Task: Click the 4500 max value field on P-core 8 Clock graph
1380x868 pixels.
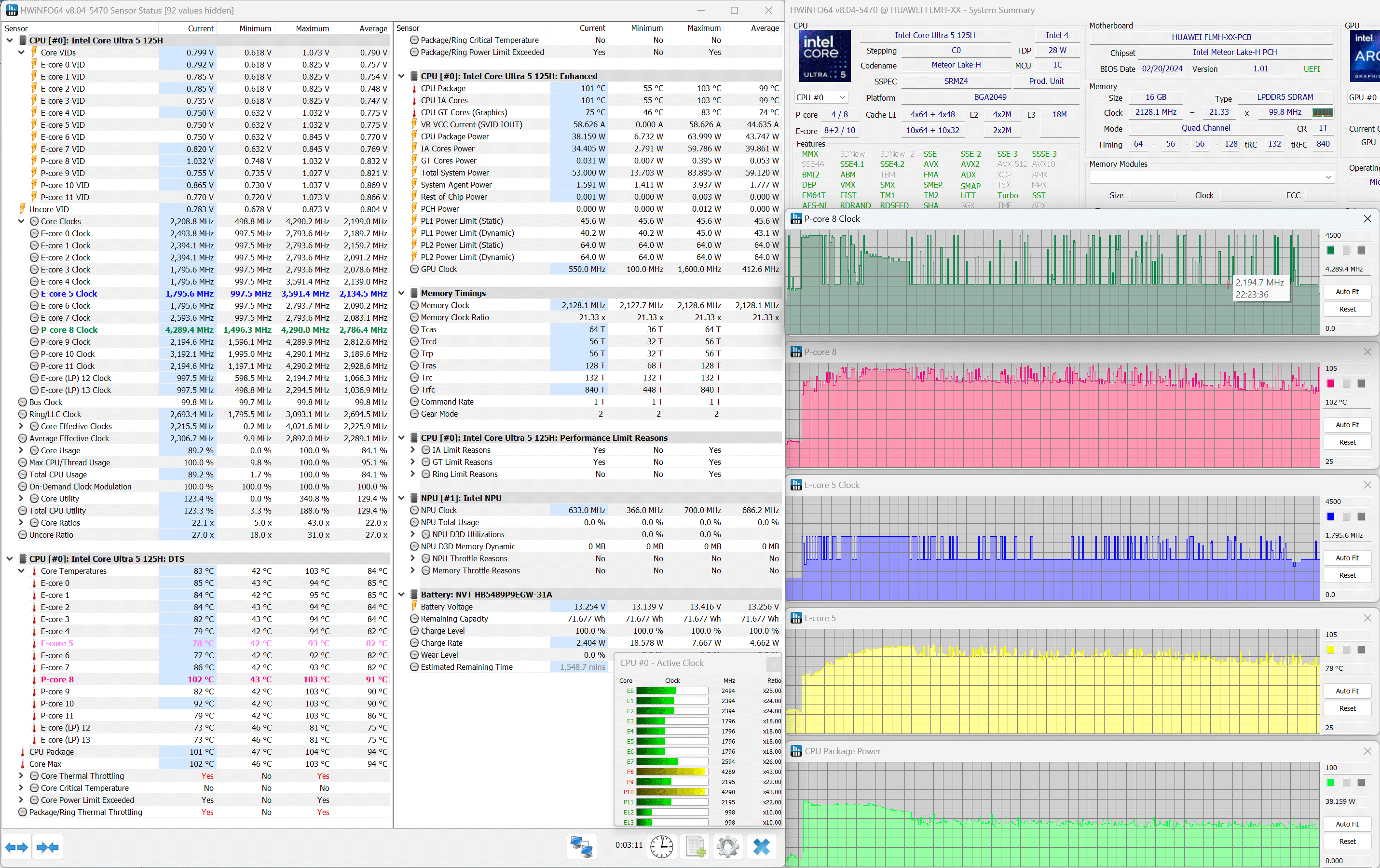Action: [1347, 235]
